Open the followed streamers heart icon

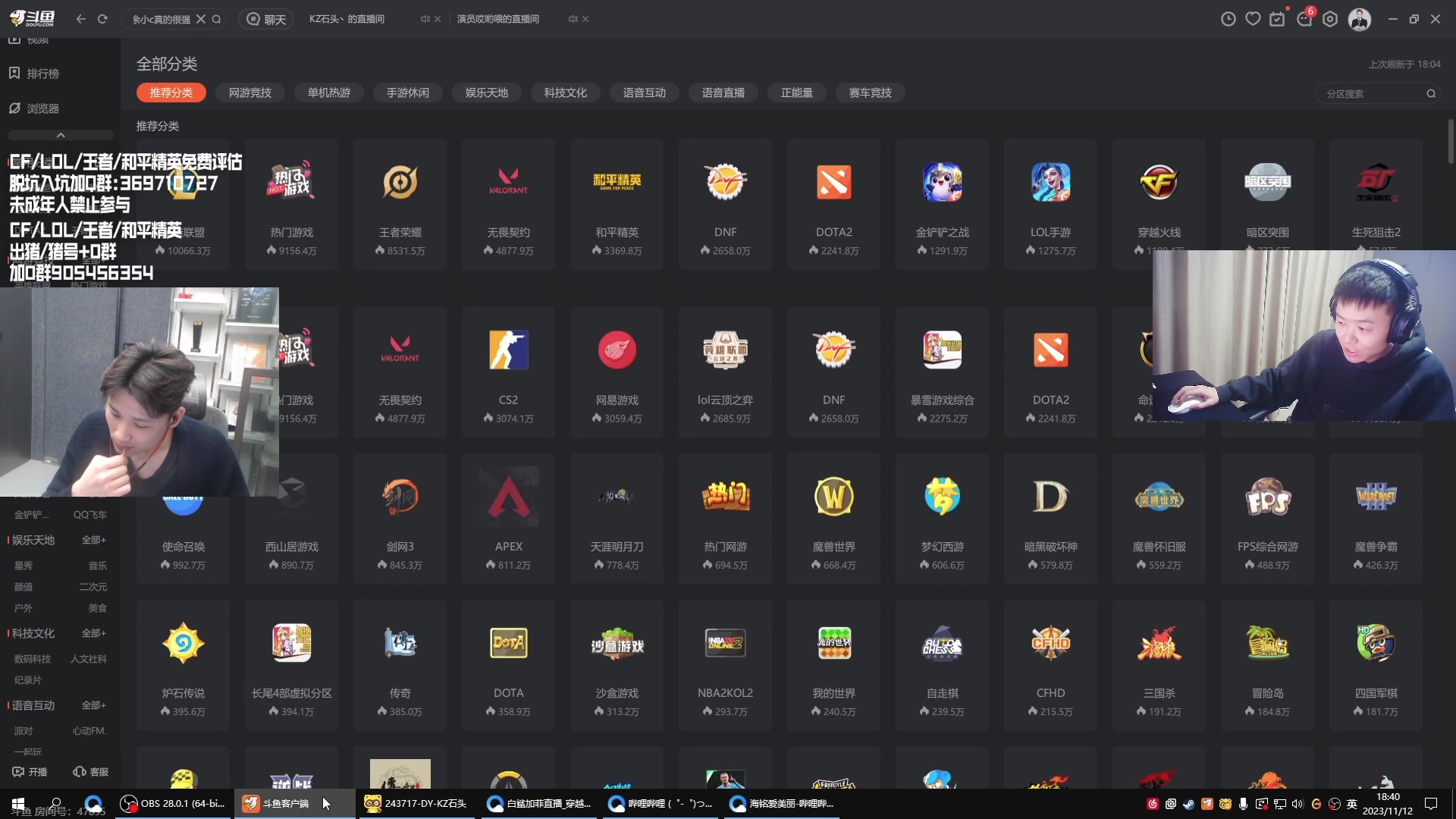[x=1253, y=19]
